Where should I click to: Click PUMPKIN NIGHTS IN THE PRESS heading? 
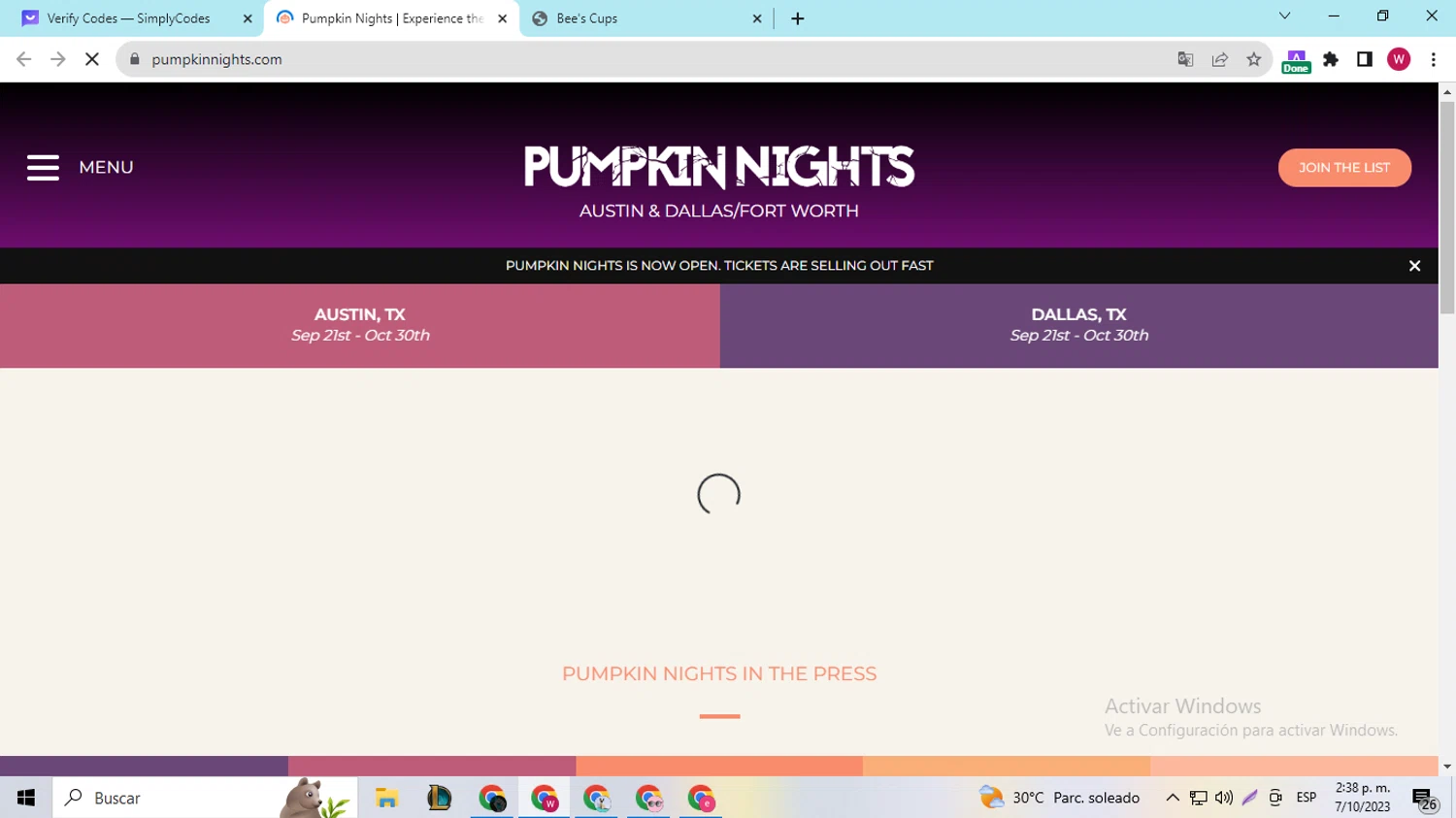719,673
